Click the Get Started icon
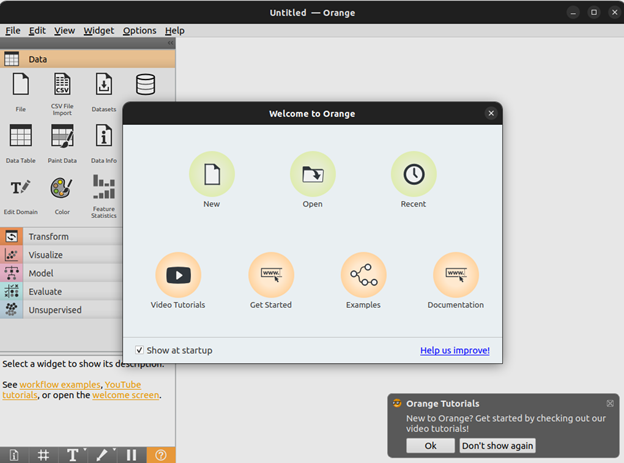 click(x=271, y=275)
